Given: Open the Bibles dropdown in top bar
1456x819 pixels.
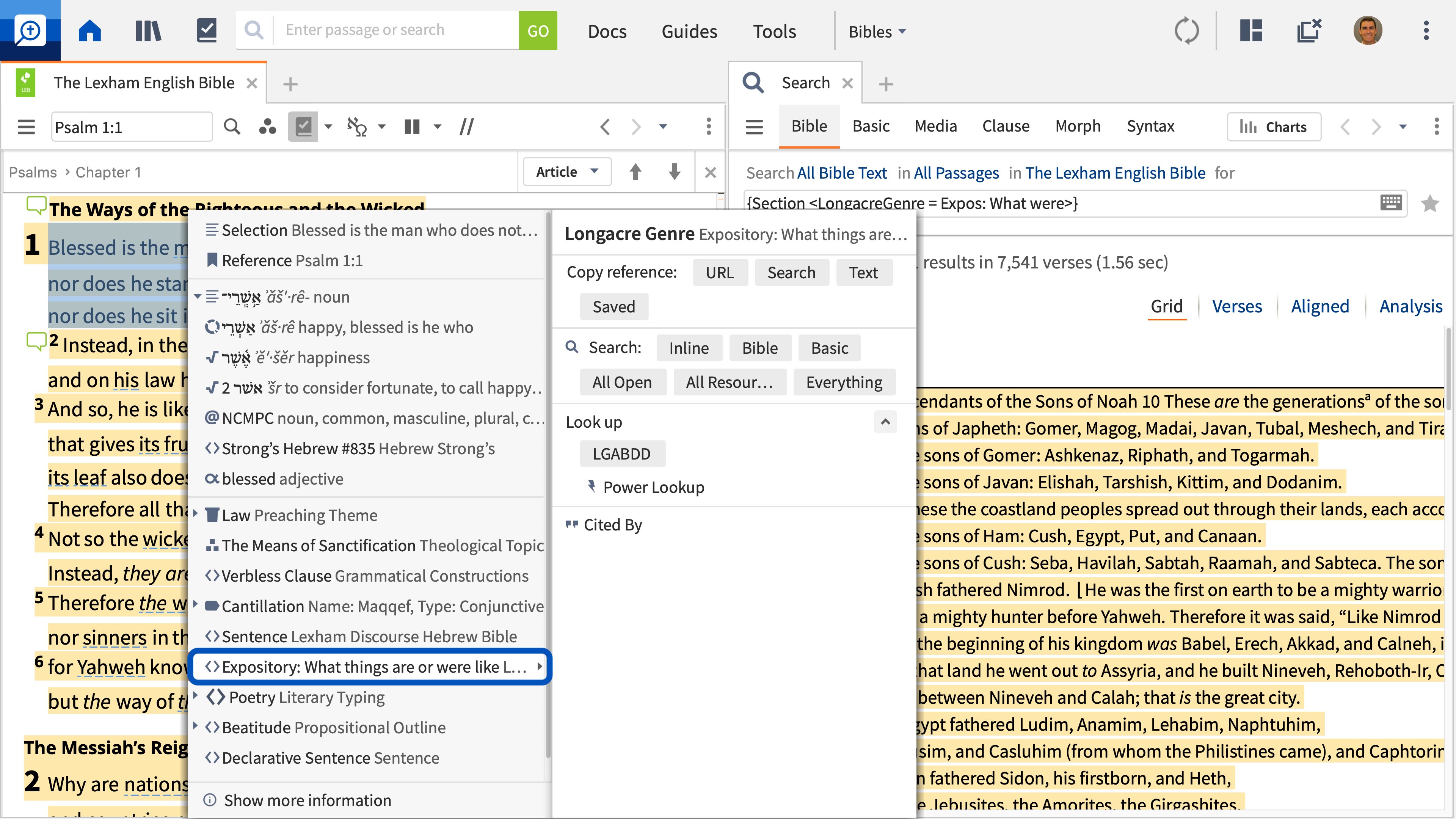Looking at the screenshot, I should (x=877, y=31).
